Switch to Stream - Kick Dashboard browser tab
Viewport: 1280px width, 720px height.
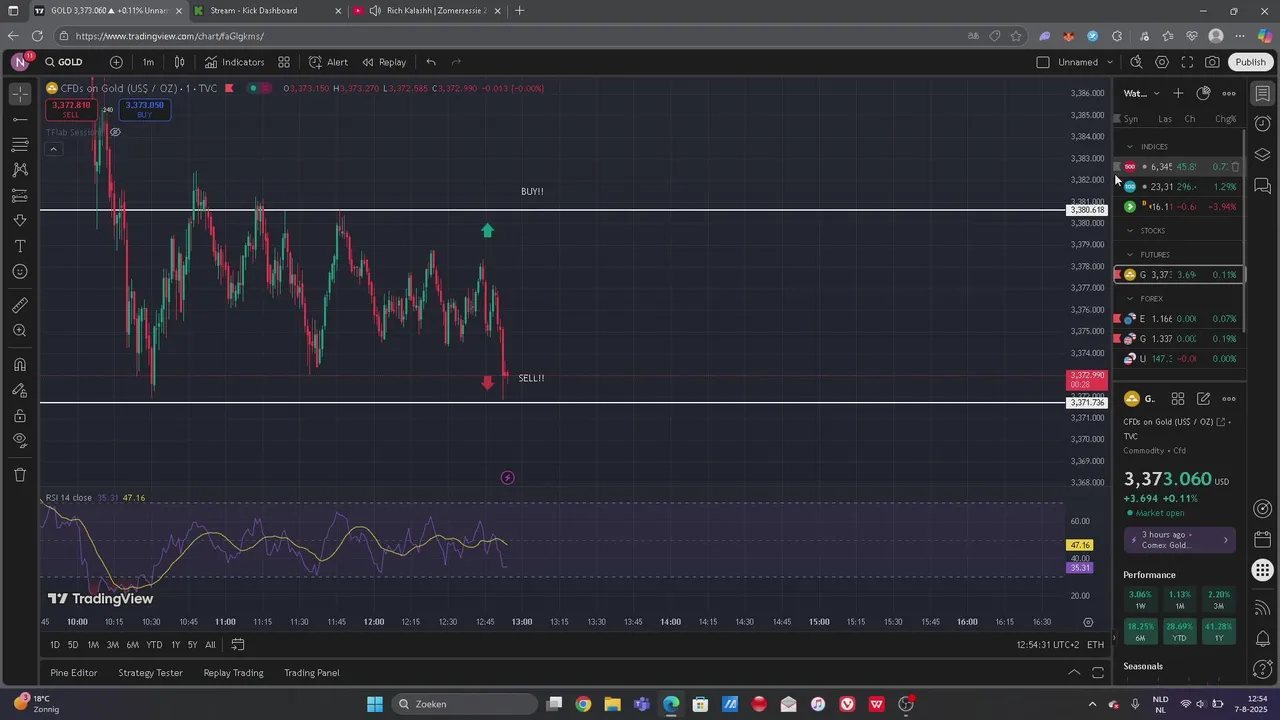[267, 11]
